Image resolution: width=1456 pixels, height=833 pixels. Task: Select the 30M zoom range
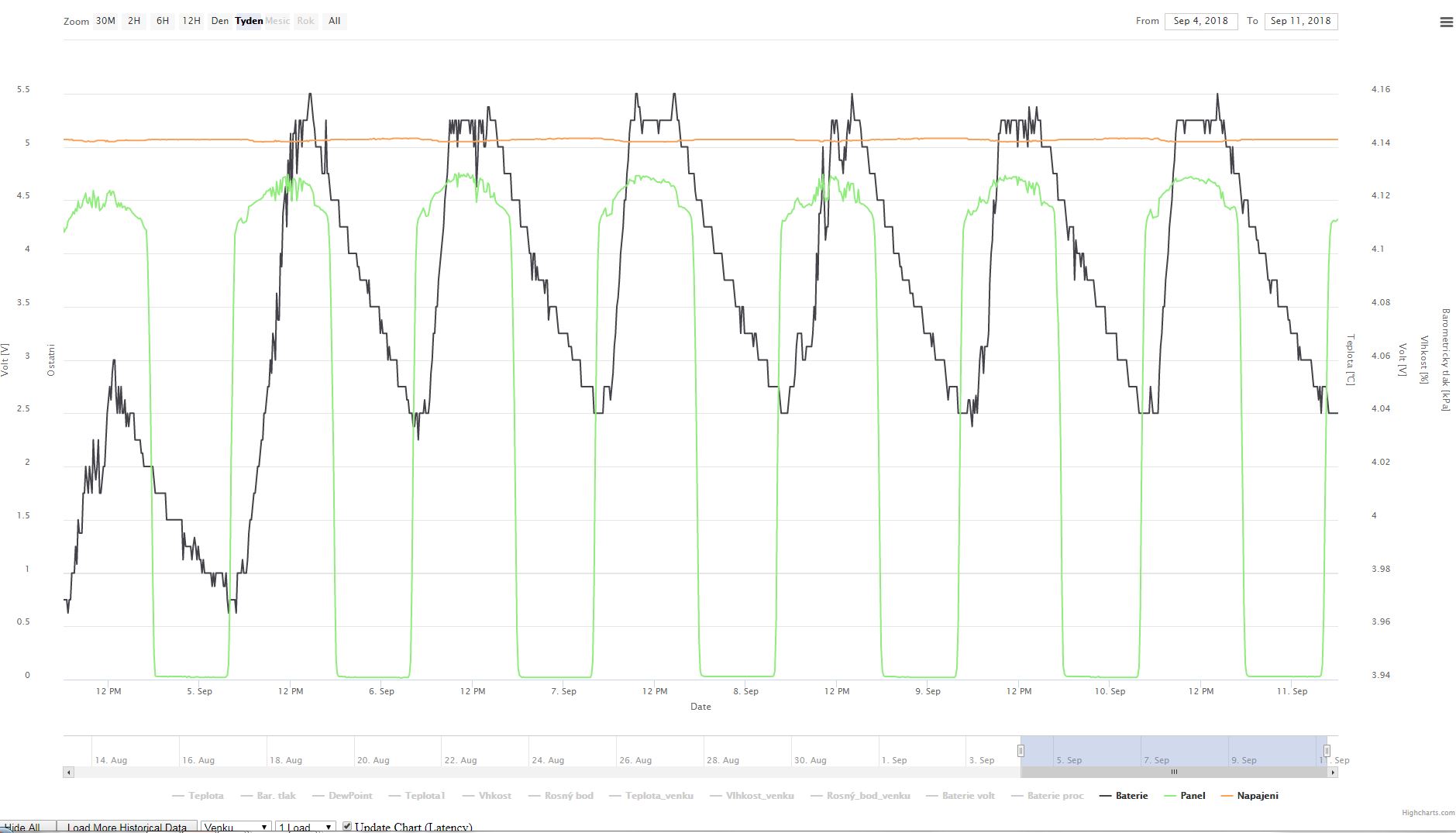point(105,21)
